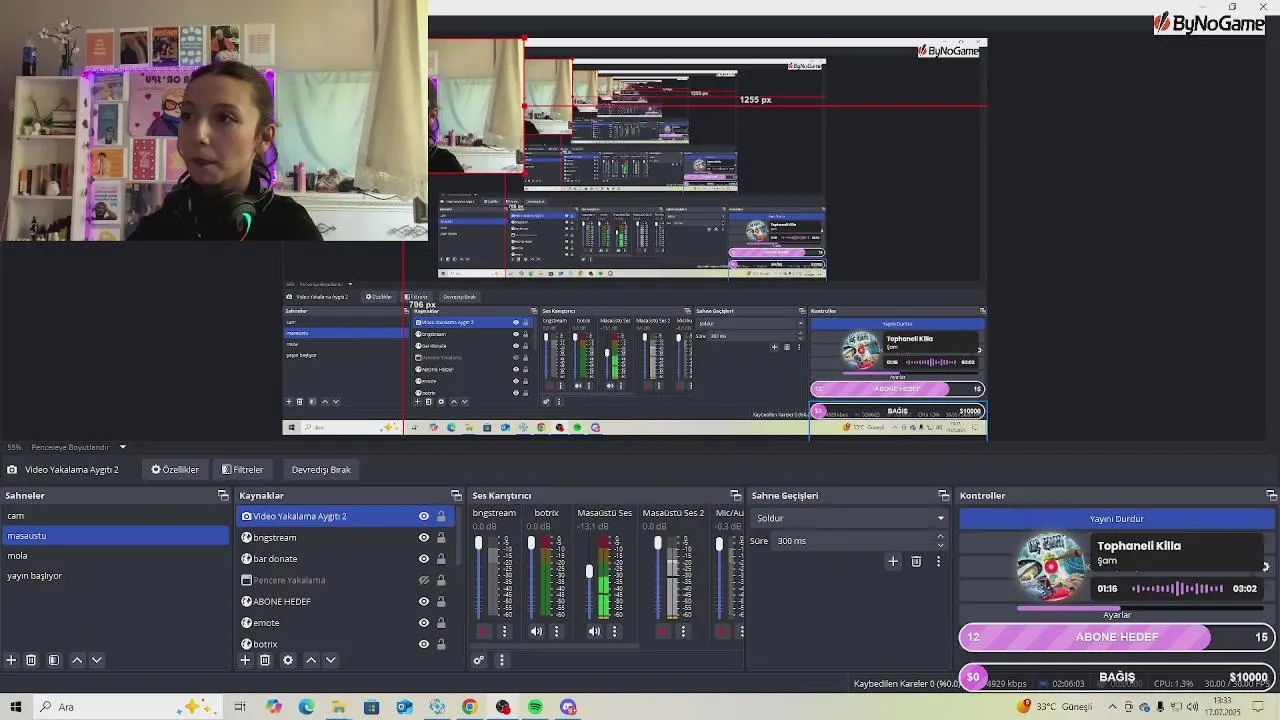Hide Video Yakalama Aygıtı 2 source
Viewport: 1280px width, 720px height.
(x=424, y=516)
